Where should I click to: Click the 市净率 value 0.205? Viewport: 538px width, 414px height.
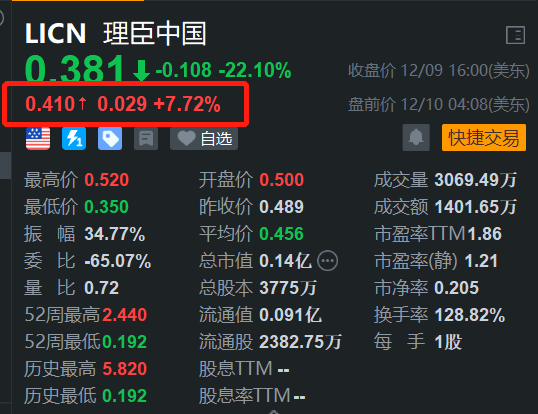click(456, 288)
